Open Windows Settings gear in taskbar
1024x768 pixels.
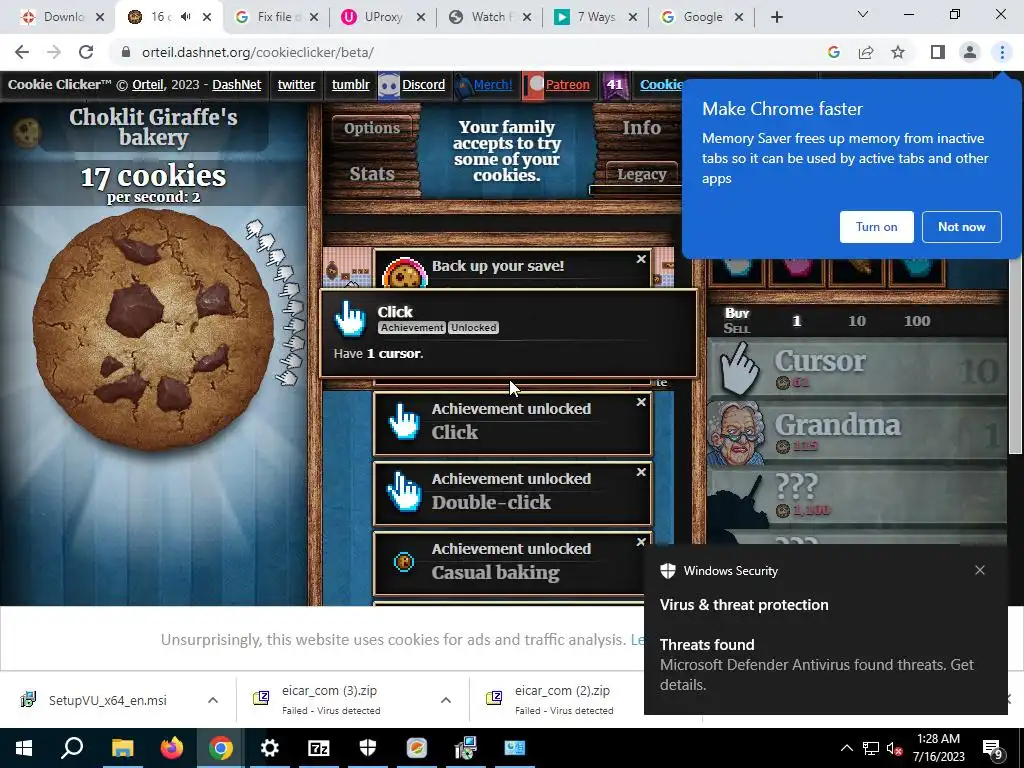click(270, 748)
